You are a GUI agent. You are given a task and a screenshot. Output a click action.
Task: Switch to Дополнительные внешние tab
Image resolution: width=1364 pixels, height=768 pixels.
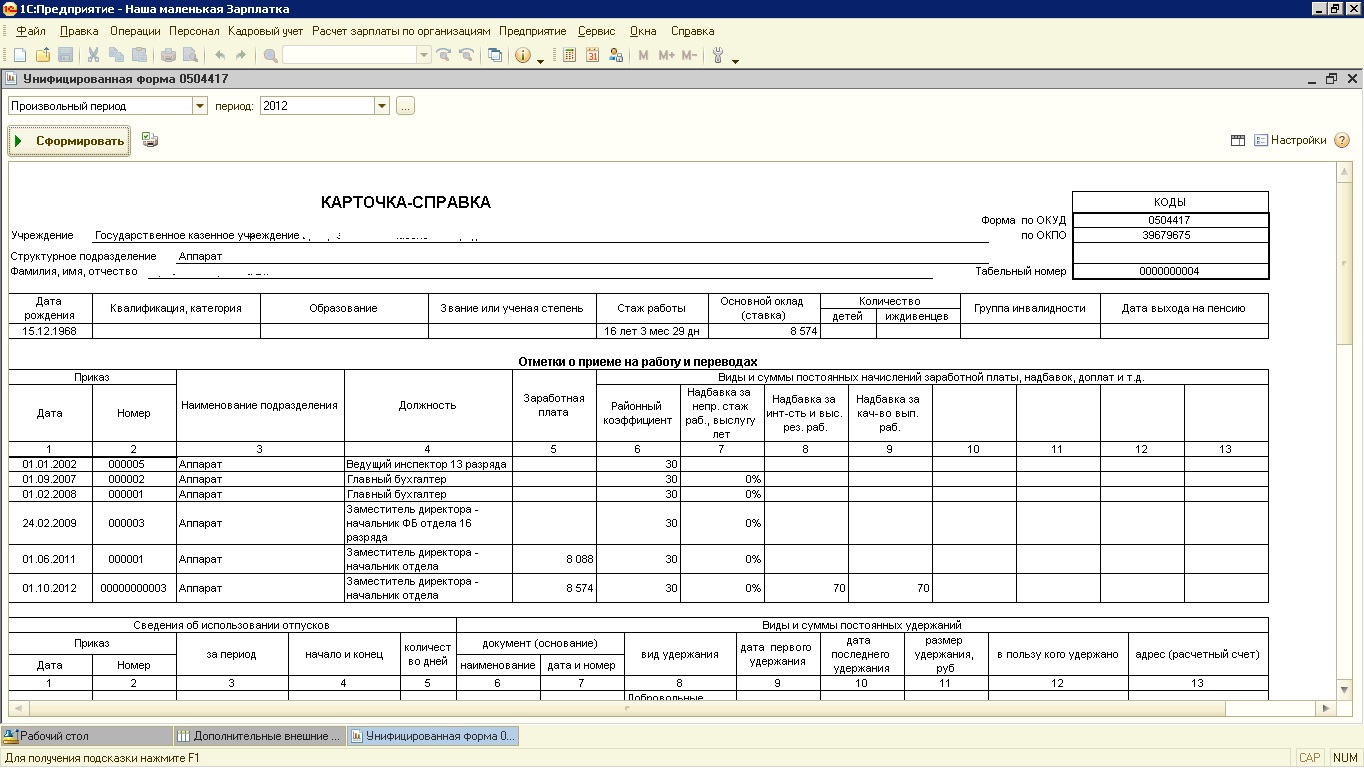tap(261, 736)
